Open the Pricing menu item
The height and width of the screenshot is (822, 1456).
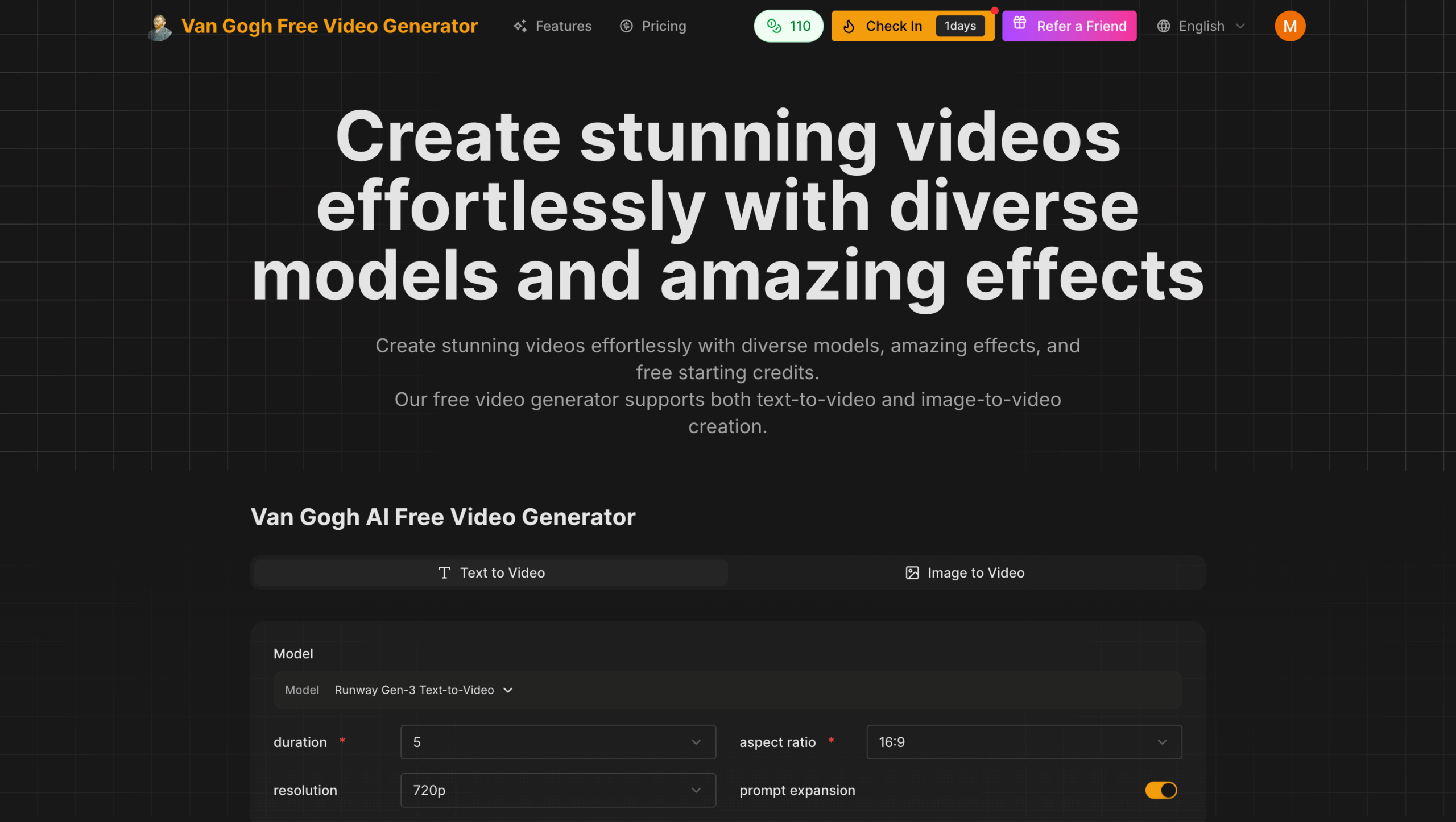664,26
